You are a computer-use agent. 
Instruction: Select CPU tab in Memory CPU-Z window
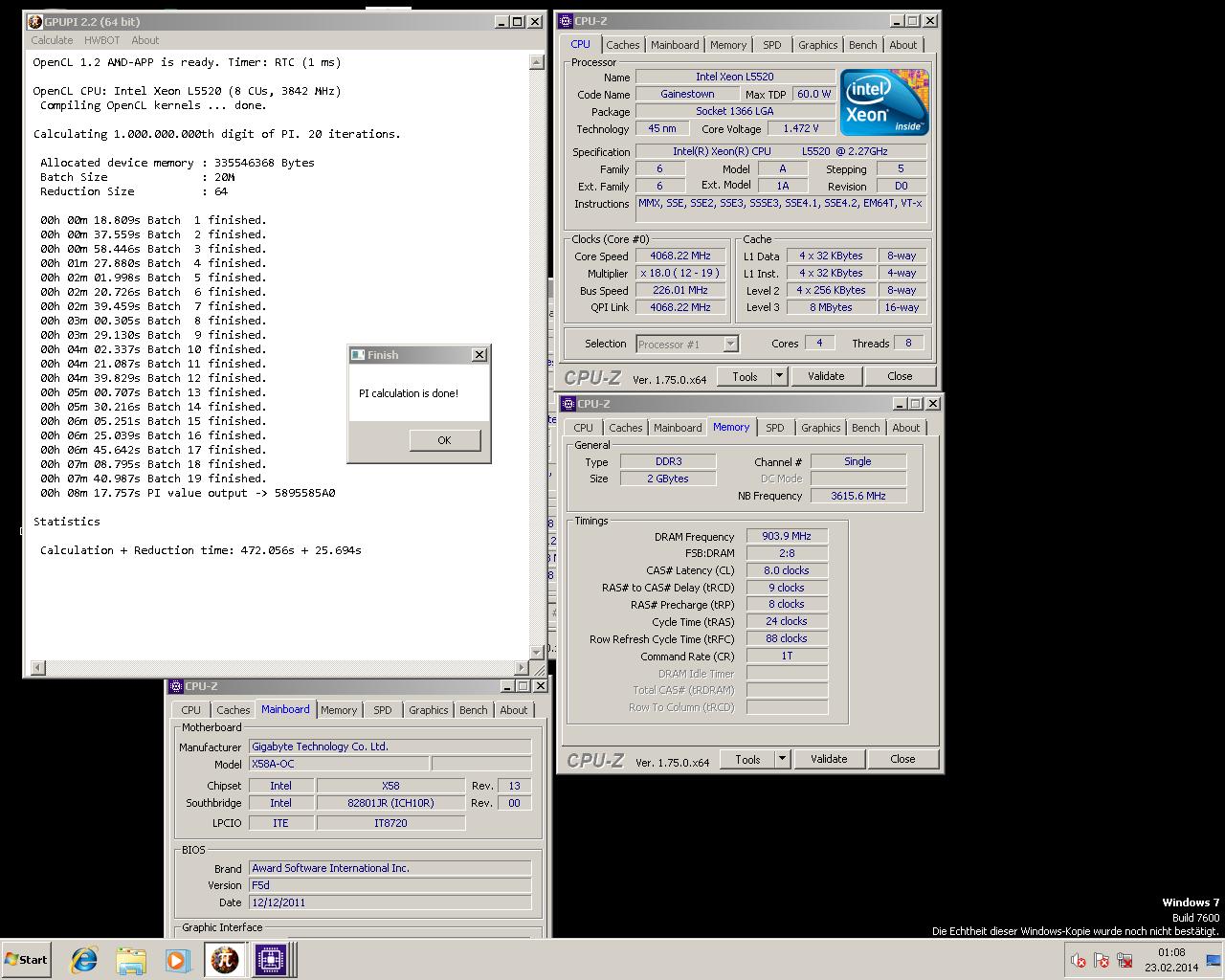[583, 428]
